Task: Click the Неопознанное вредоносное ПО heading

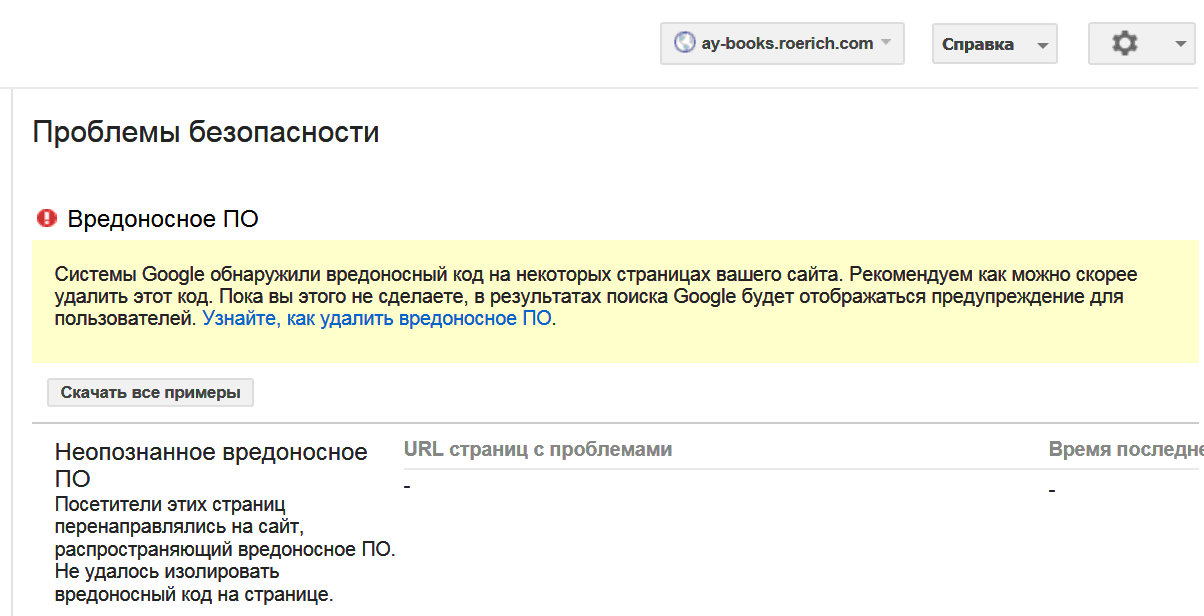Action: point(211,465)
